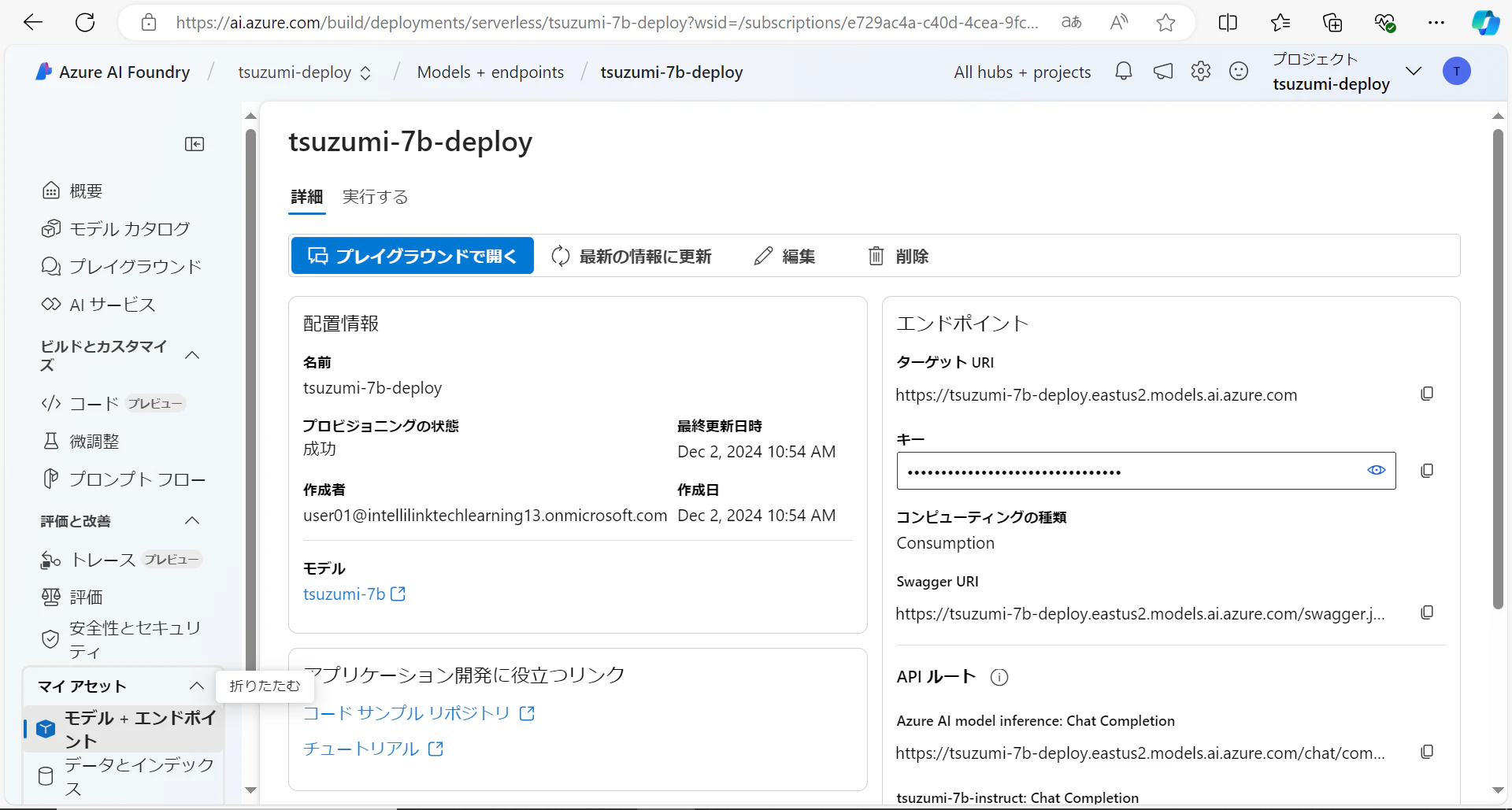The image size is (1512, 810).
Task: Open browser Collections panel
Action: click(1332, 23)
